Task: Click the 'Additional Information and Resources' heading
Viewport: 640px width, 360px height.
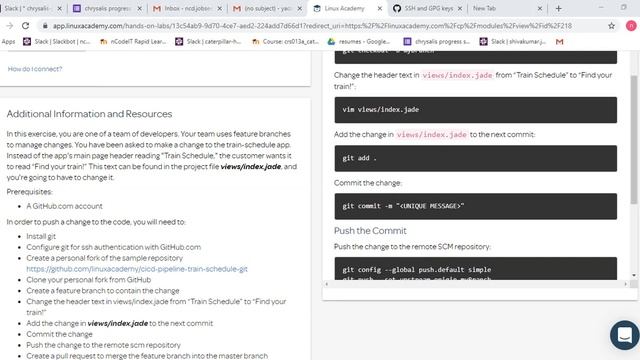Action: (89, 114)
